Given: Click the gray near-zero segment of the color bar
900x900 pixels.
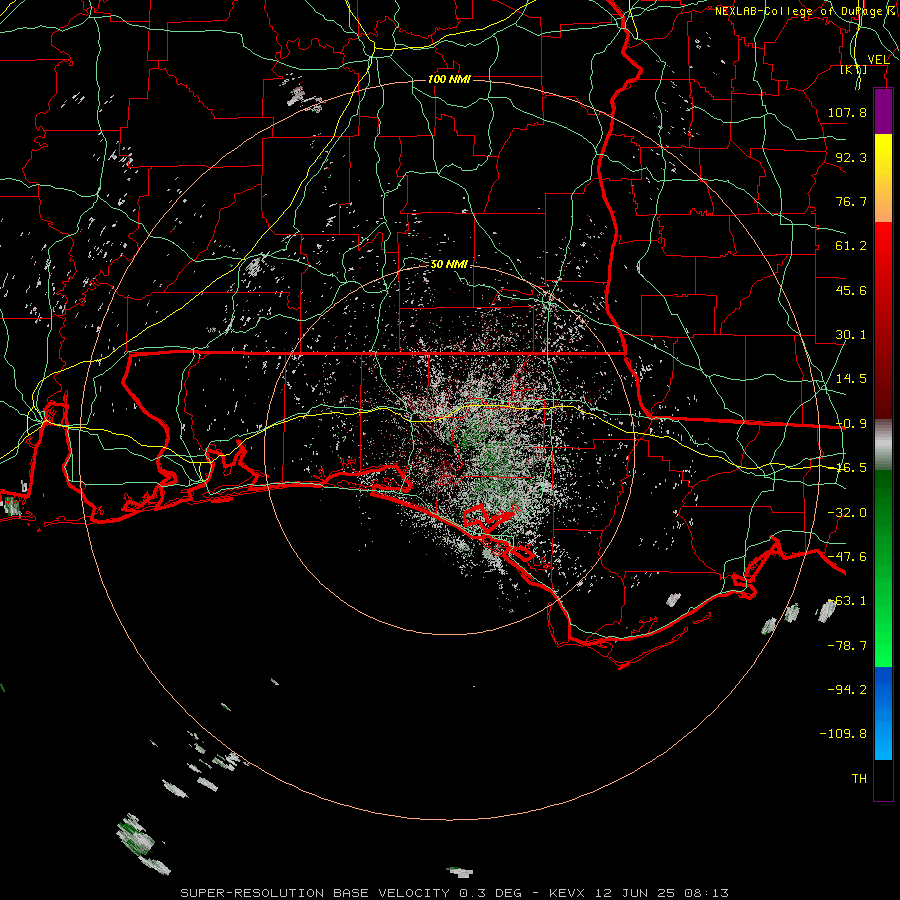Looking at the screenshot, I should pyautogui.click(x=883, y=445).
